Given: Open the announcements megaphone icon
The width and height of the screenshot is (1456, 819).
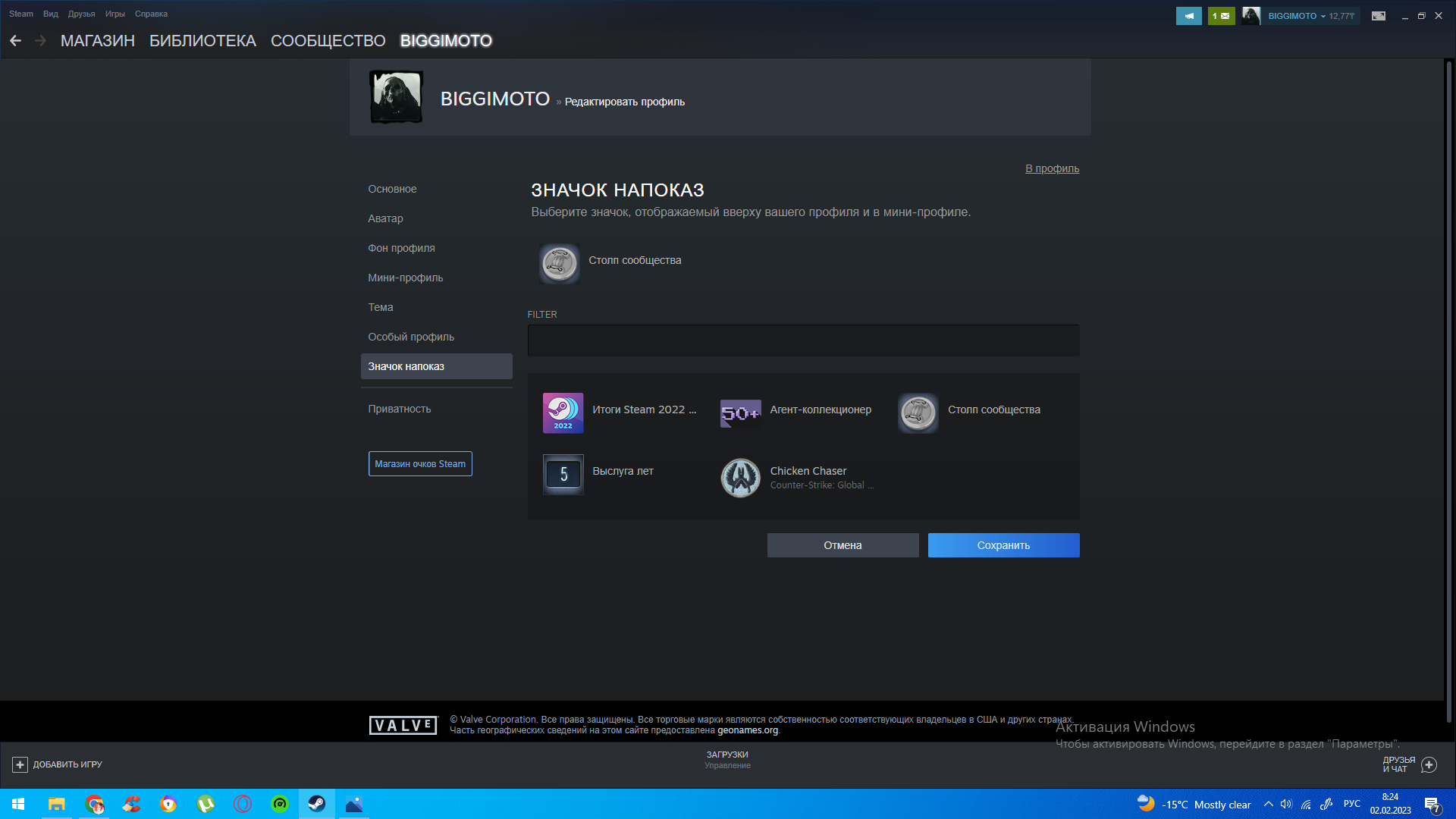Looking at the screenshot, I should (1188, 16).
